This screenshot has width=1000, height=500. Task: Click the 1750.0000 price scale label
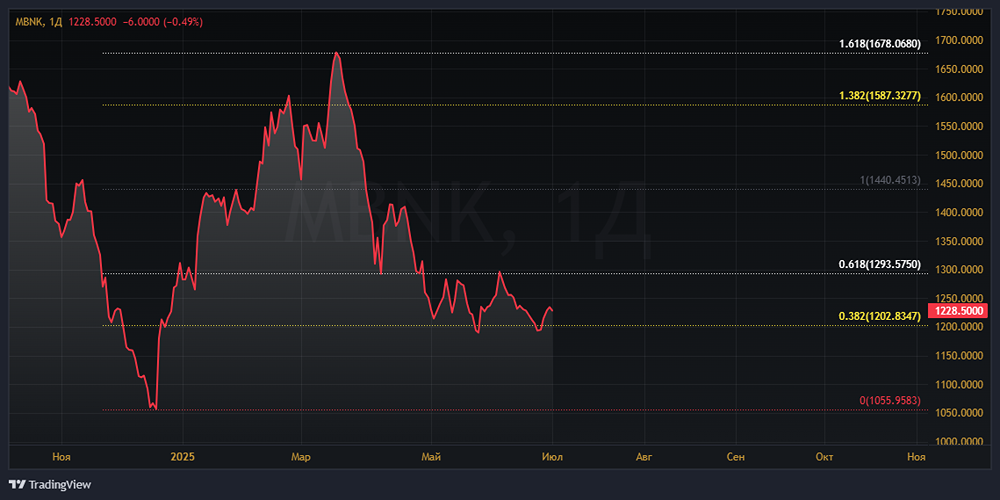coord(958,11)
